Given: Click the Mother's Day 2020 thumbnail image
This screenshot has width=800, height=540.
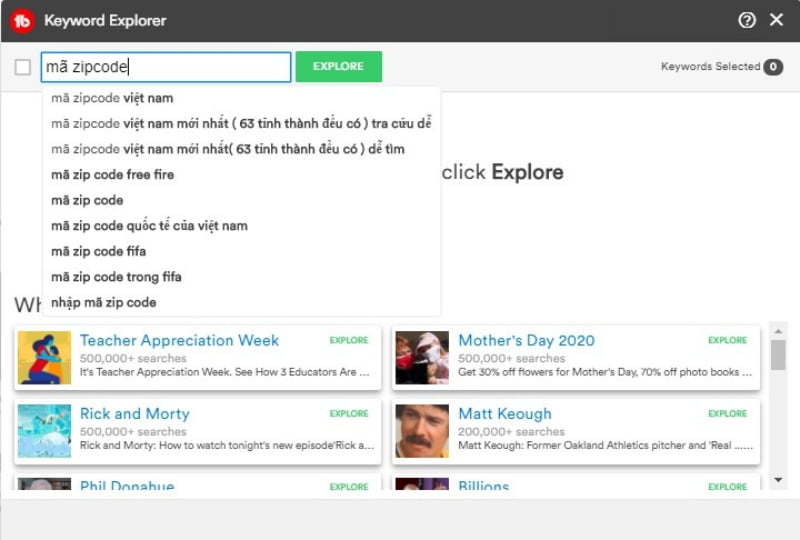Looking at the screenshot, I should [x=422, y=357].
